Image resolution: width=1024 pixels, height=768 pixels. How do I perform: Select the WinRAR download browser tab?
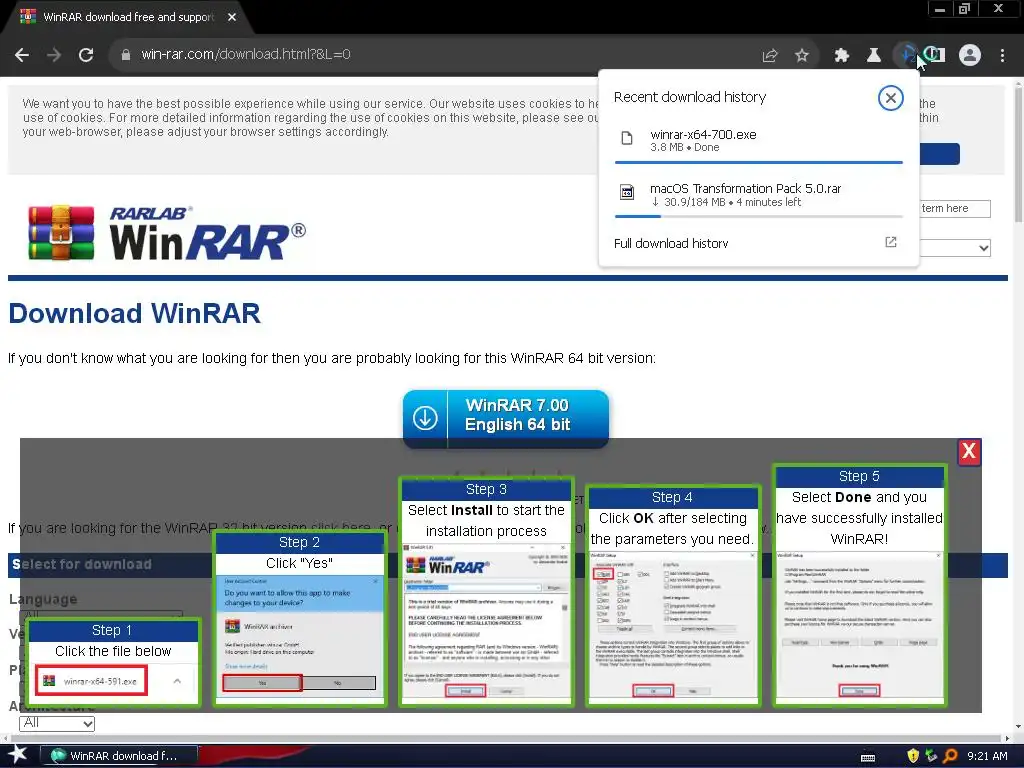pyautogui.click(x=129, y=17)
